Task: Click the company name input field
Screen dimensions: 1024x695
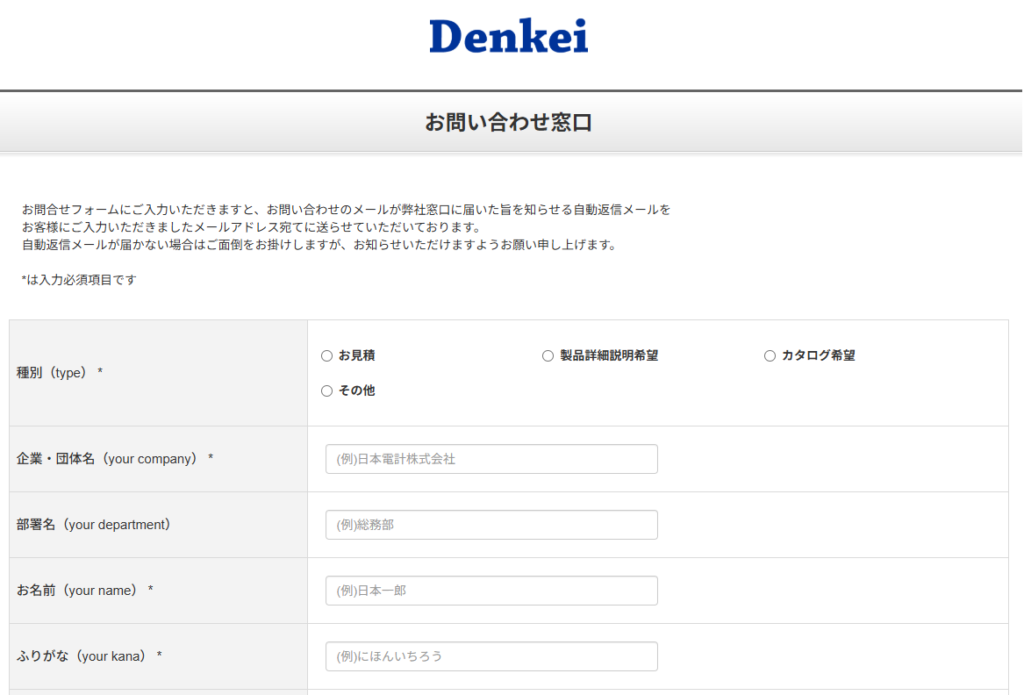Action: point(491,458)
